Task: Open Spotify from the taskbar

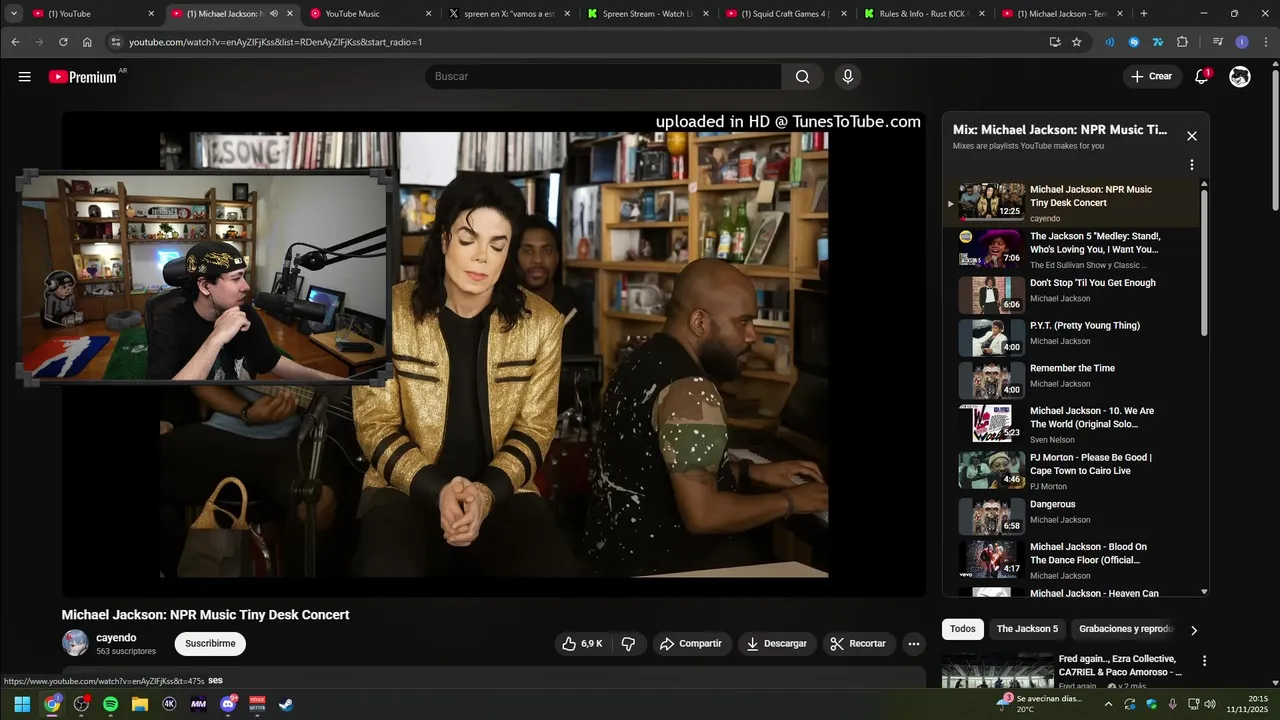Action: (x=110, y=704)
